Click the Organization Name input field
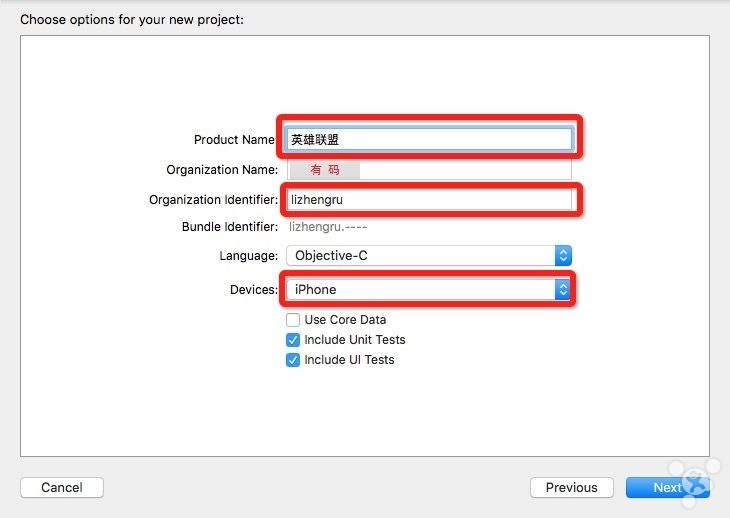 [429, 170]
